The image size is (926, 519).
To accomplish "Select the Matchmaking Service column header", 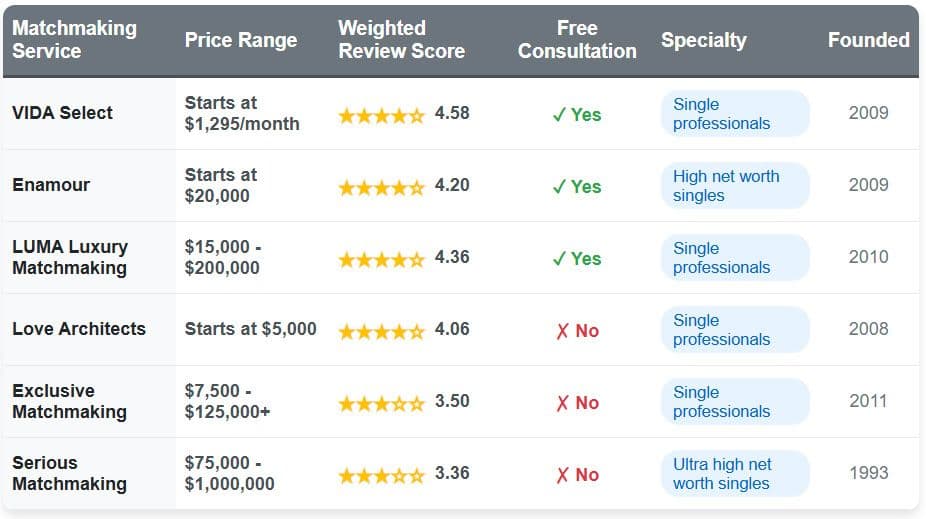I will click(74, 40).
